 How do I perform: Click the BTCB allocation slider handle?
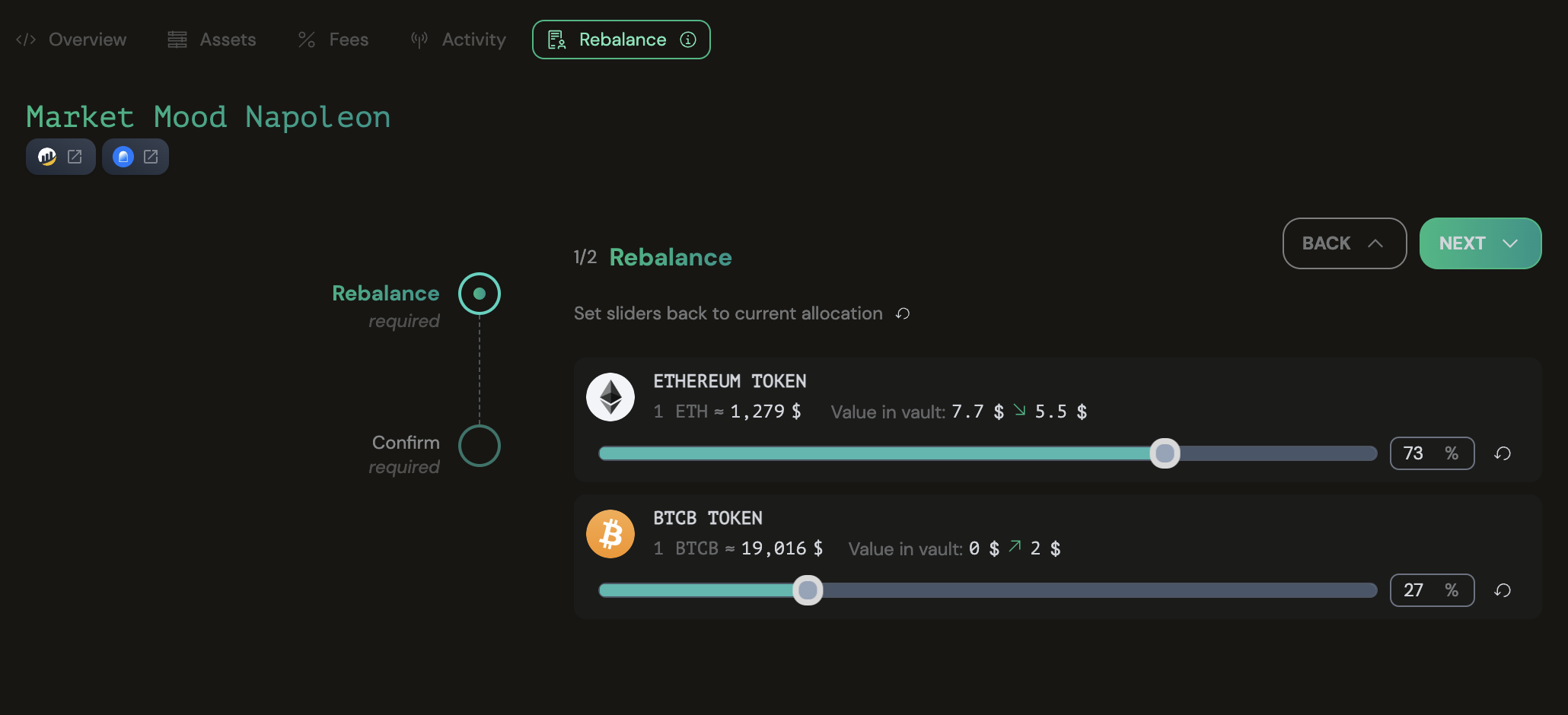pyautogui.click(x=808, y=590)
